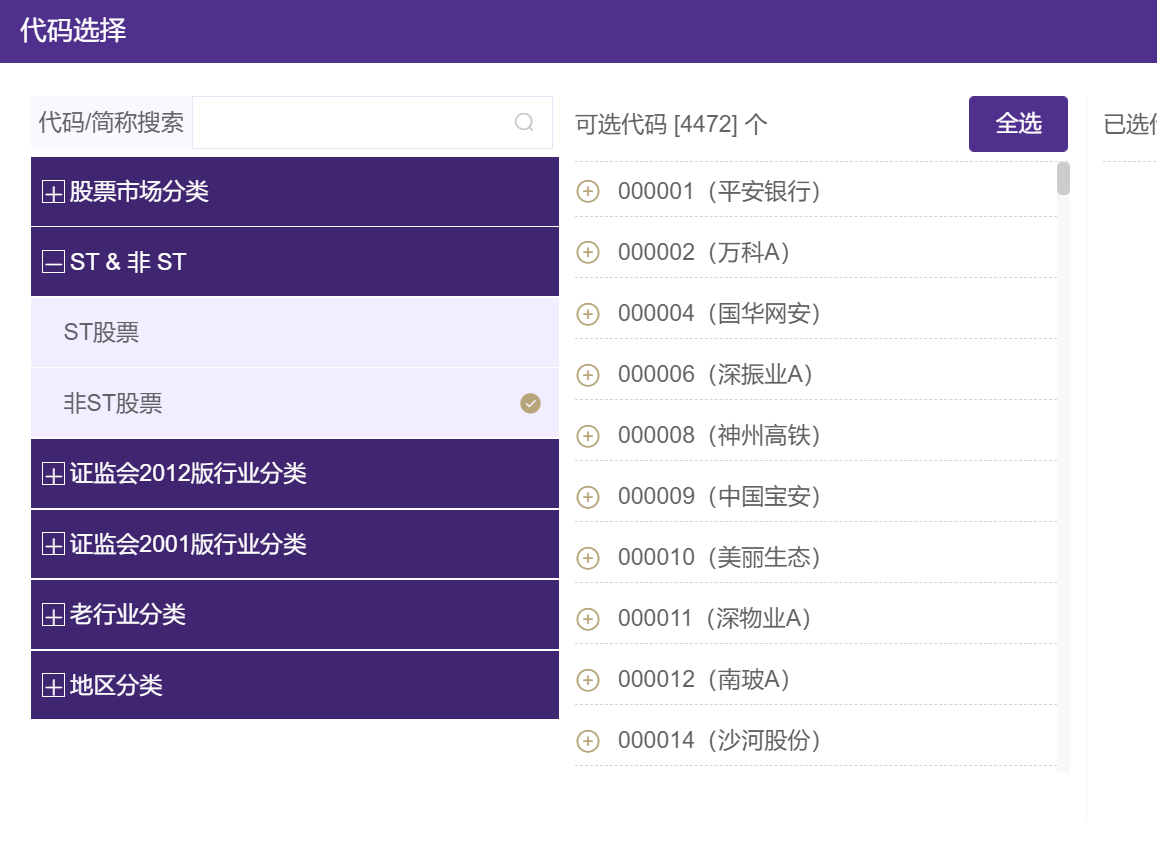Focus the 代码/简称搜索 input field
Screen dimensions: 1157x863
tap(352, 122)
